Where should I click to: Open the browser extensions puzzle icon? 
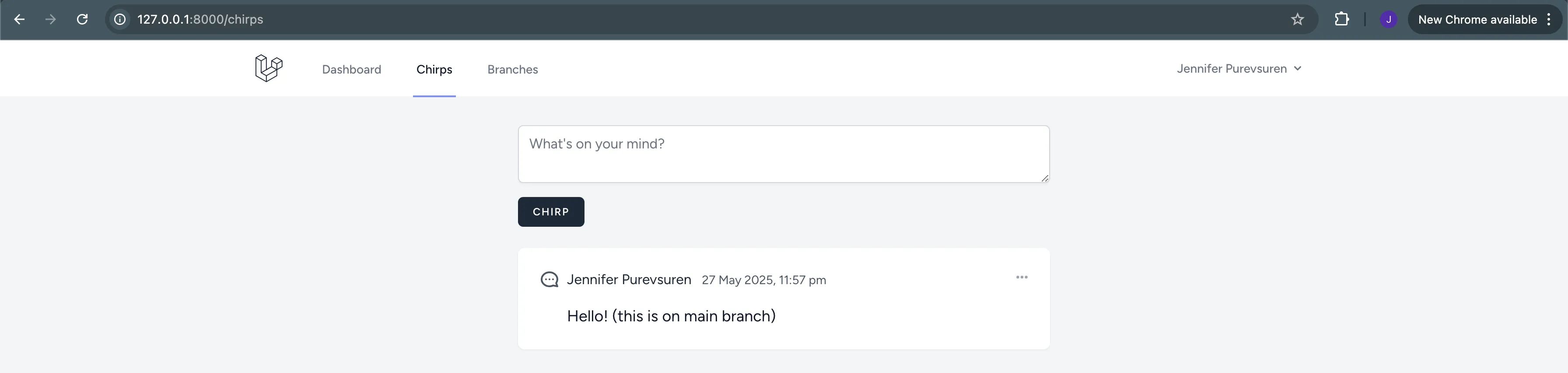1342,19
